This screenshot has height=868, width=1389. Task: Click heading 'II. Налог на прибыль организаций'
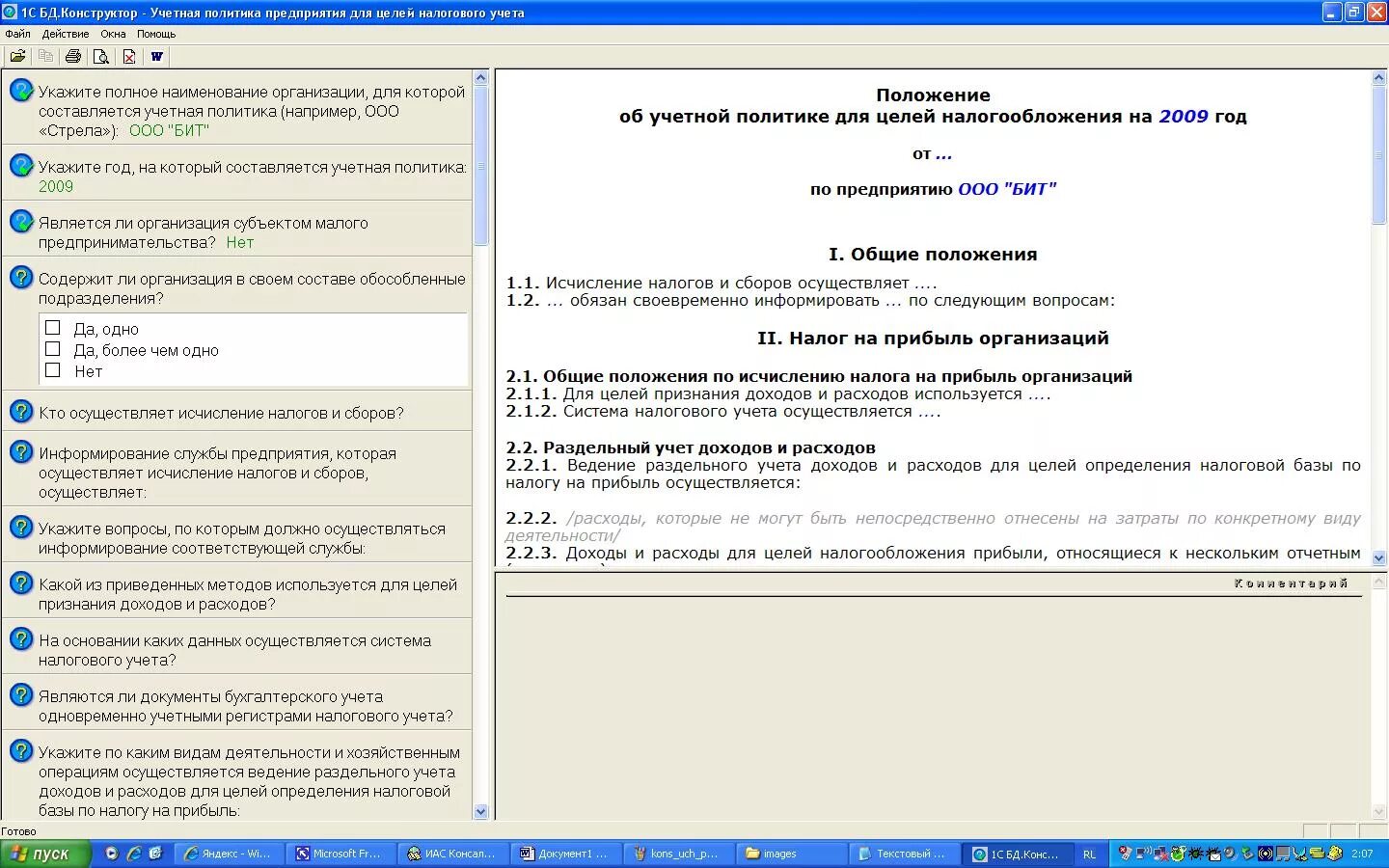tap(933, 338)
